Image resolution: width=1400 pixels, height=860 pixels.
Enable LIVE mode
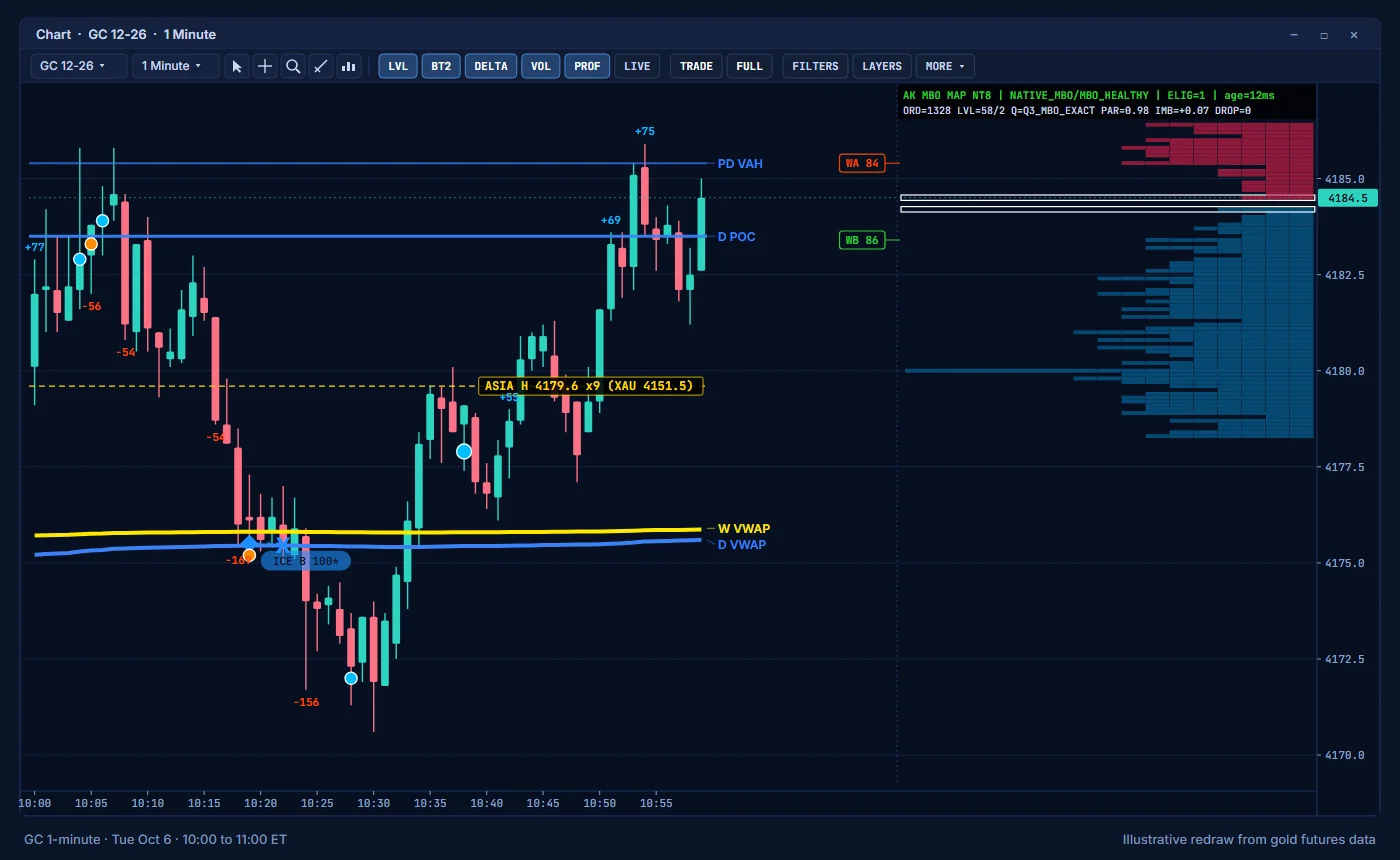637,66
